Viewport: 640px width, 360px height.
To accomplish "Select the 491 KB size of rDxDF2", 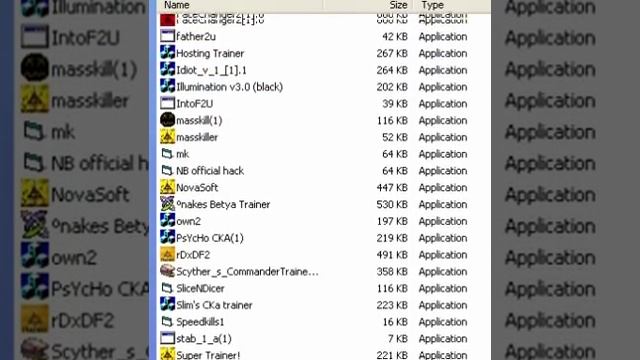I will pyautogui.click(x=392, y=255).
